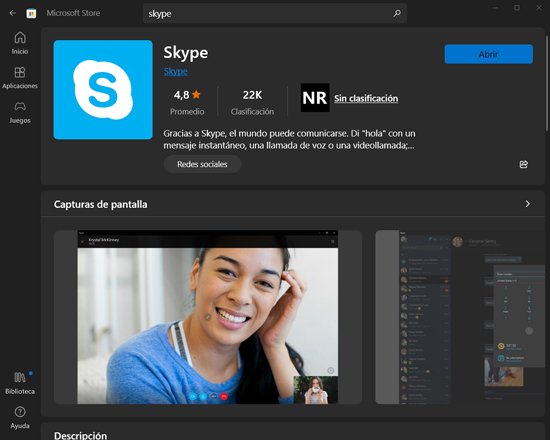Screen dimensions: 550x440
Task: Click the share icon
Action: 523,164
